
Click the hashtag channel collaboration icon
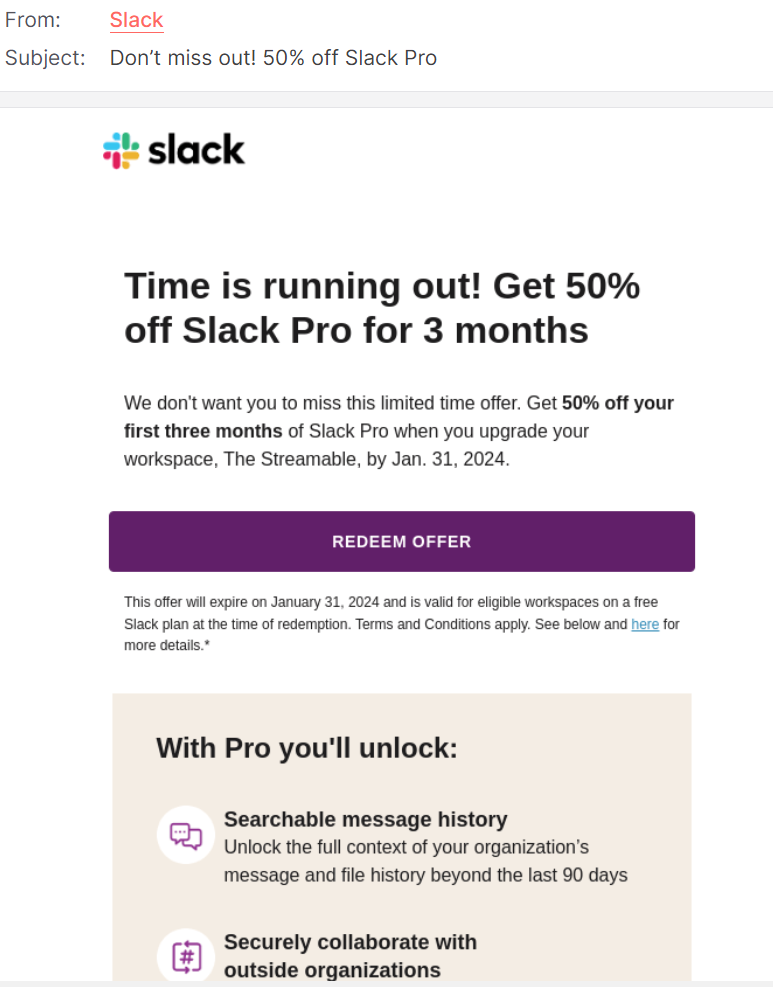(x=186, y=956)
